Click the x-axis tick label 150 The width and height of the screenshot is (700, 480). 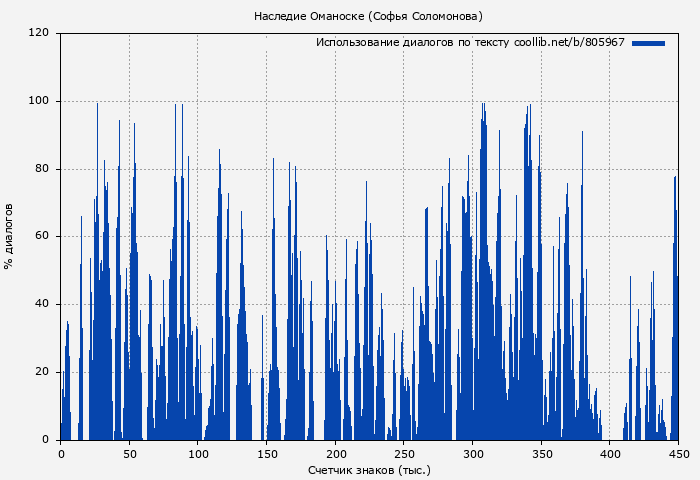point(266,454)
